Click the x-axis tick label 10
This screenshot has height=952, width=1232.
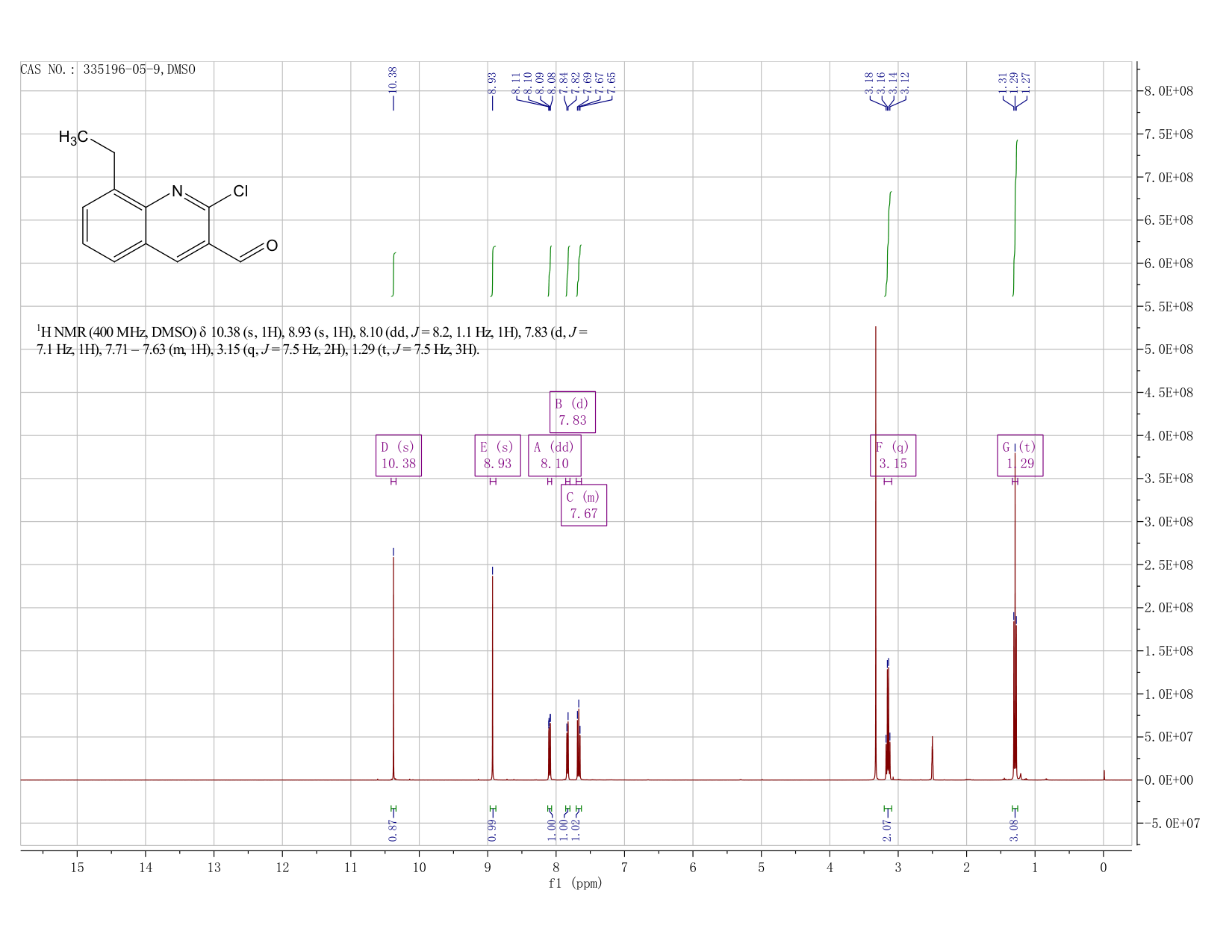[x=419, y=868]
